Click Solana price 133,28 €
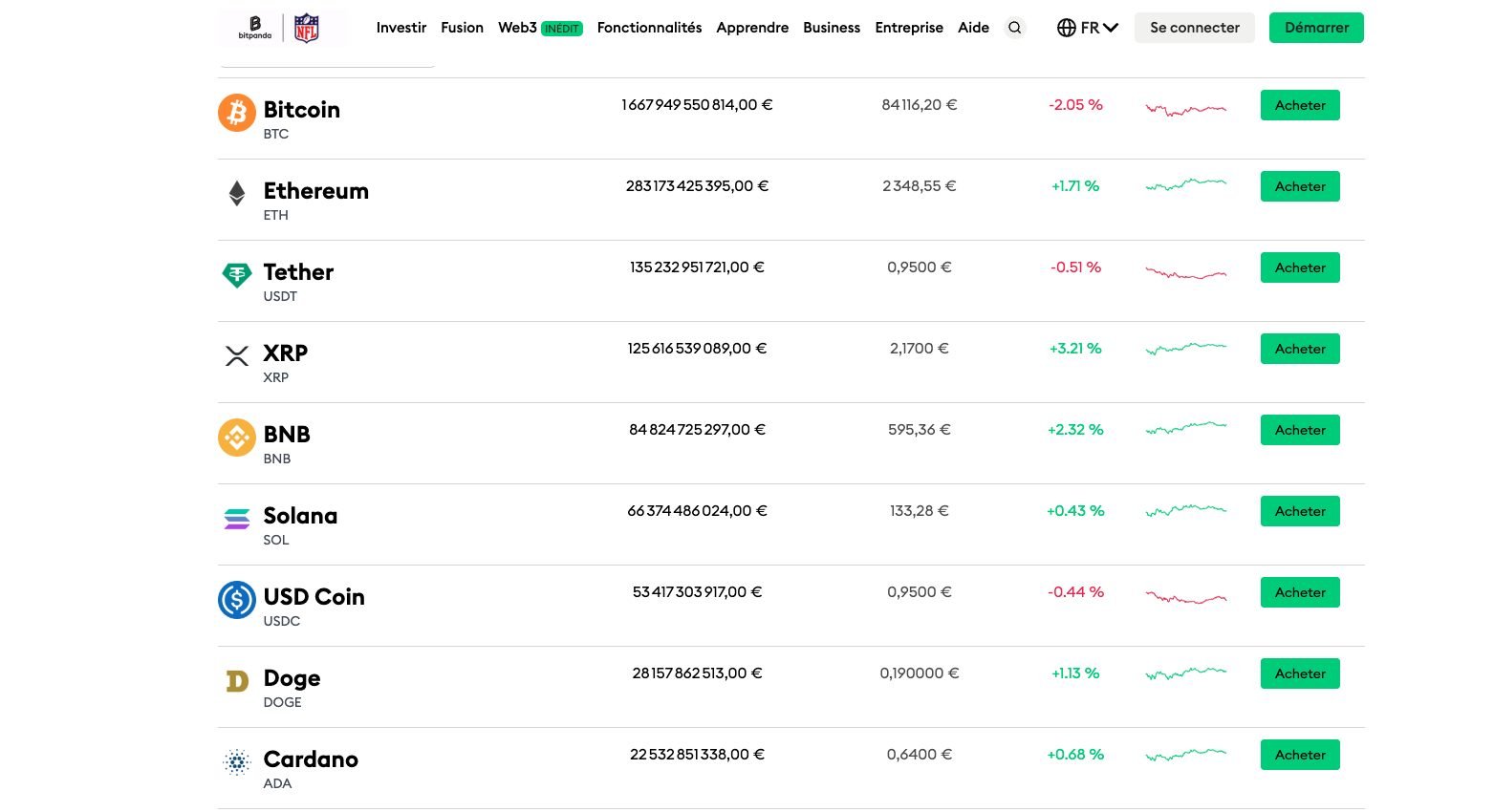Screen dimensions: 1494x812 919,511
